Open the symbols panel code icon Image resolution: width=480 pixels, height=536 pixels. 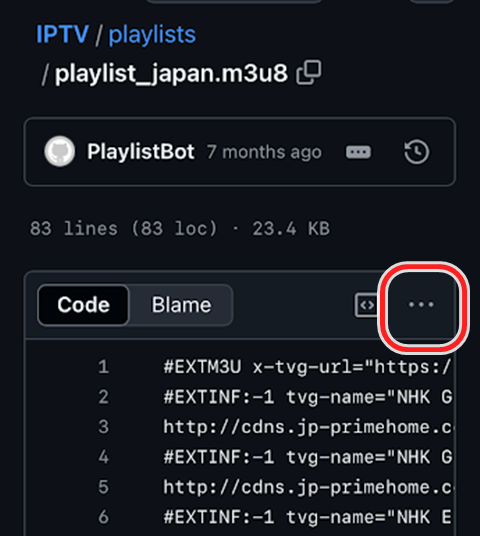click(366, 305)
